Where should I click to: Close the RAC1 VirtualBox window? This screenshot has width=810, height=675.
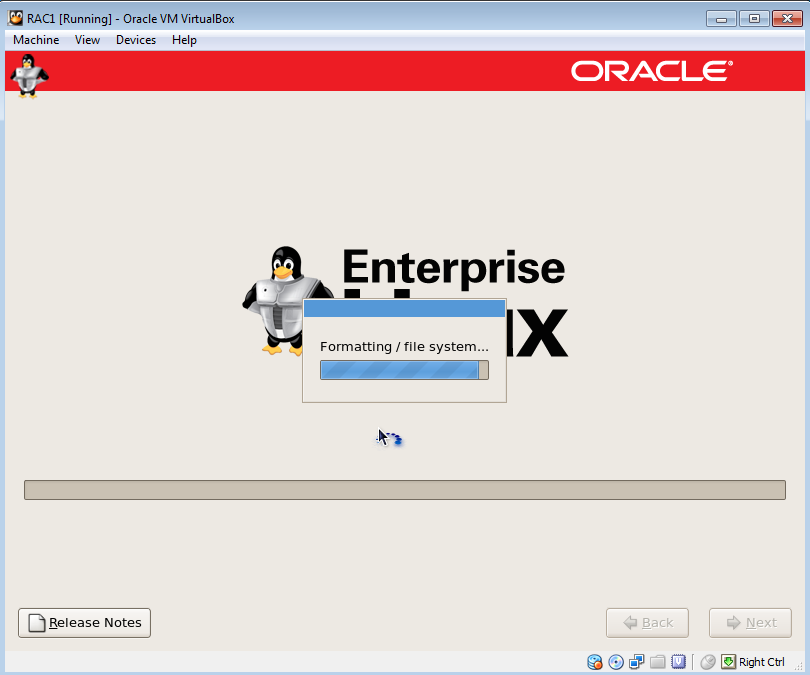click(787, 19)
